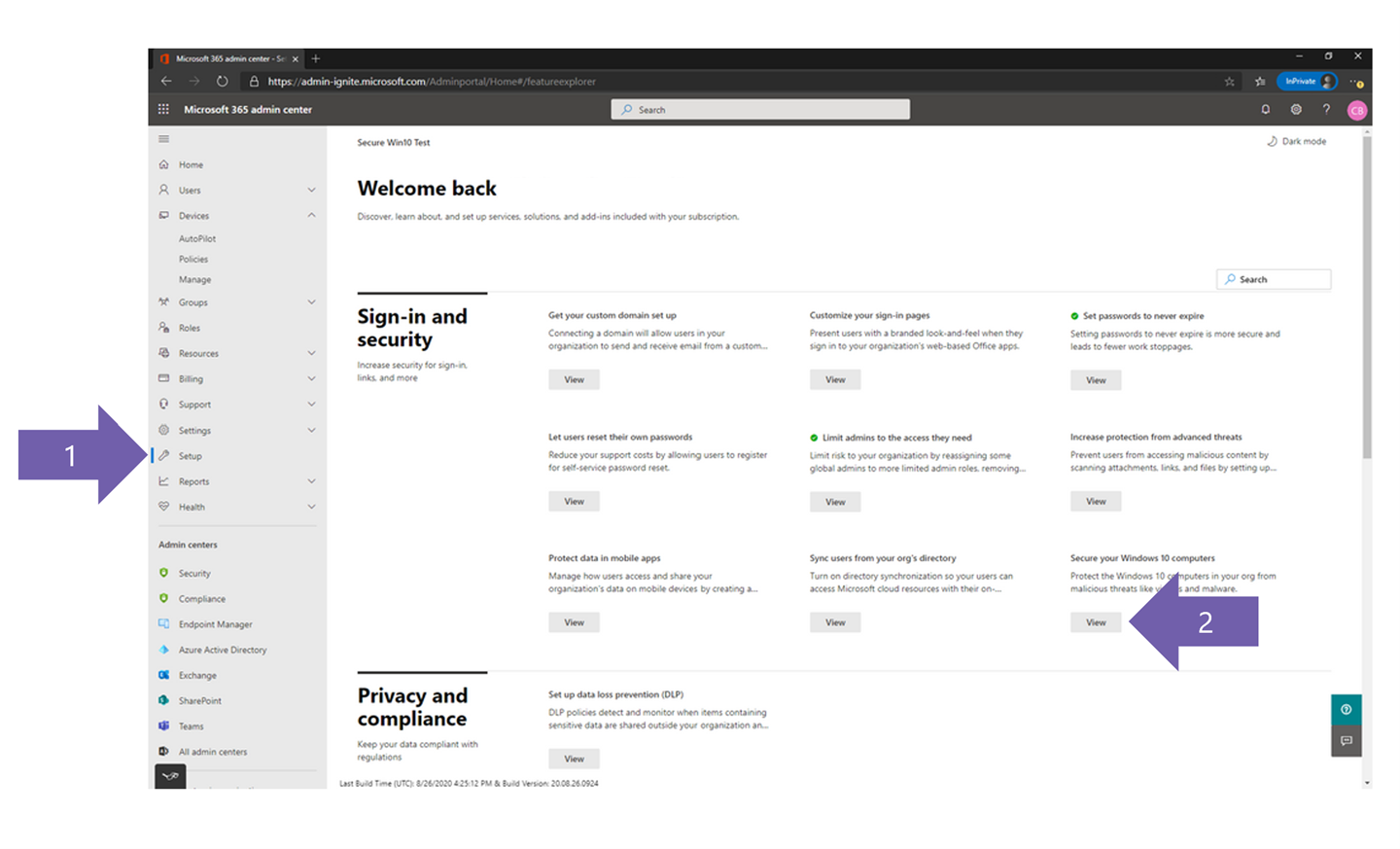This screenshot has height=849, width=1400.
Task: Click the Home icon in sidebar
Action: [163, 164]
